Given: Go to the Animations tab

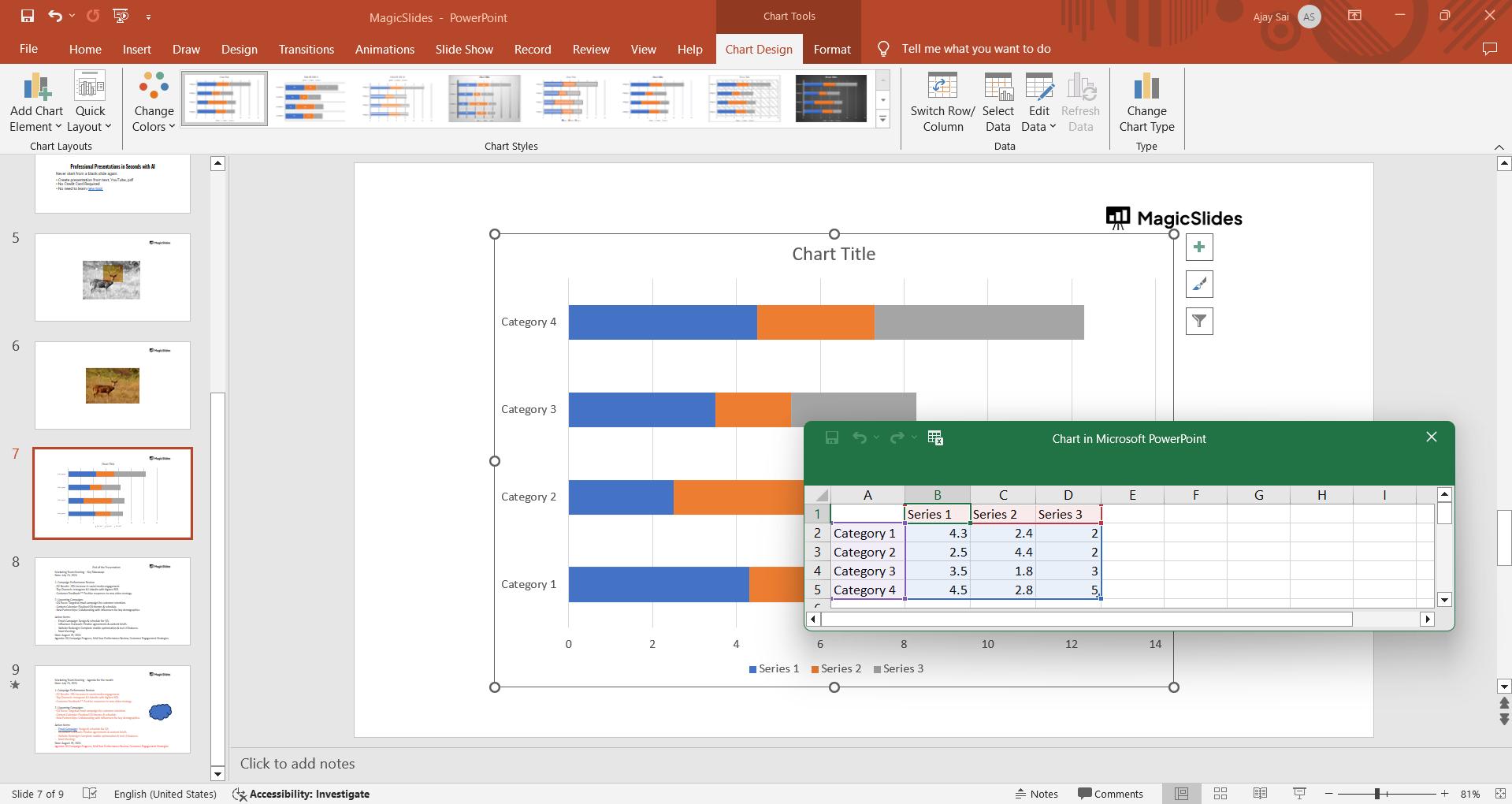Looking at the screenshot, I should click(385, 49).
